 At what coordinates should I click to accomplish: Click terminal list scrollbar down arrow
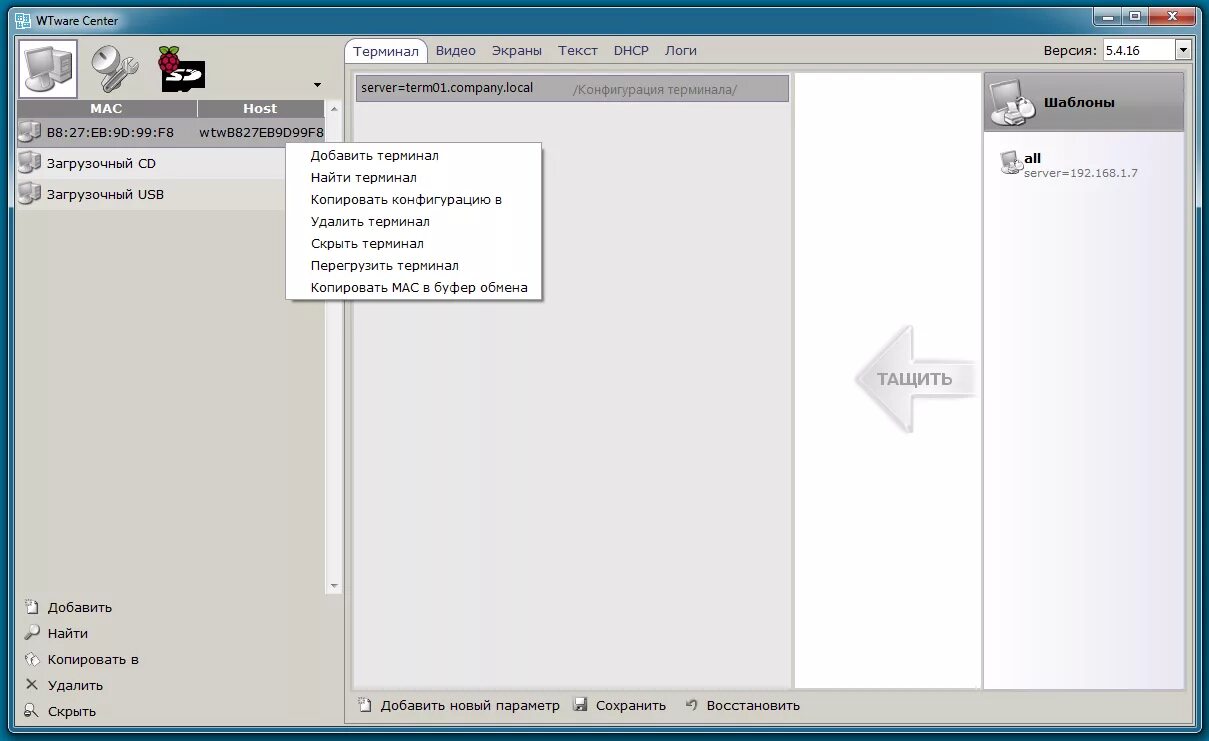pyautogui.click(x=334, y=586)
